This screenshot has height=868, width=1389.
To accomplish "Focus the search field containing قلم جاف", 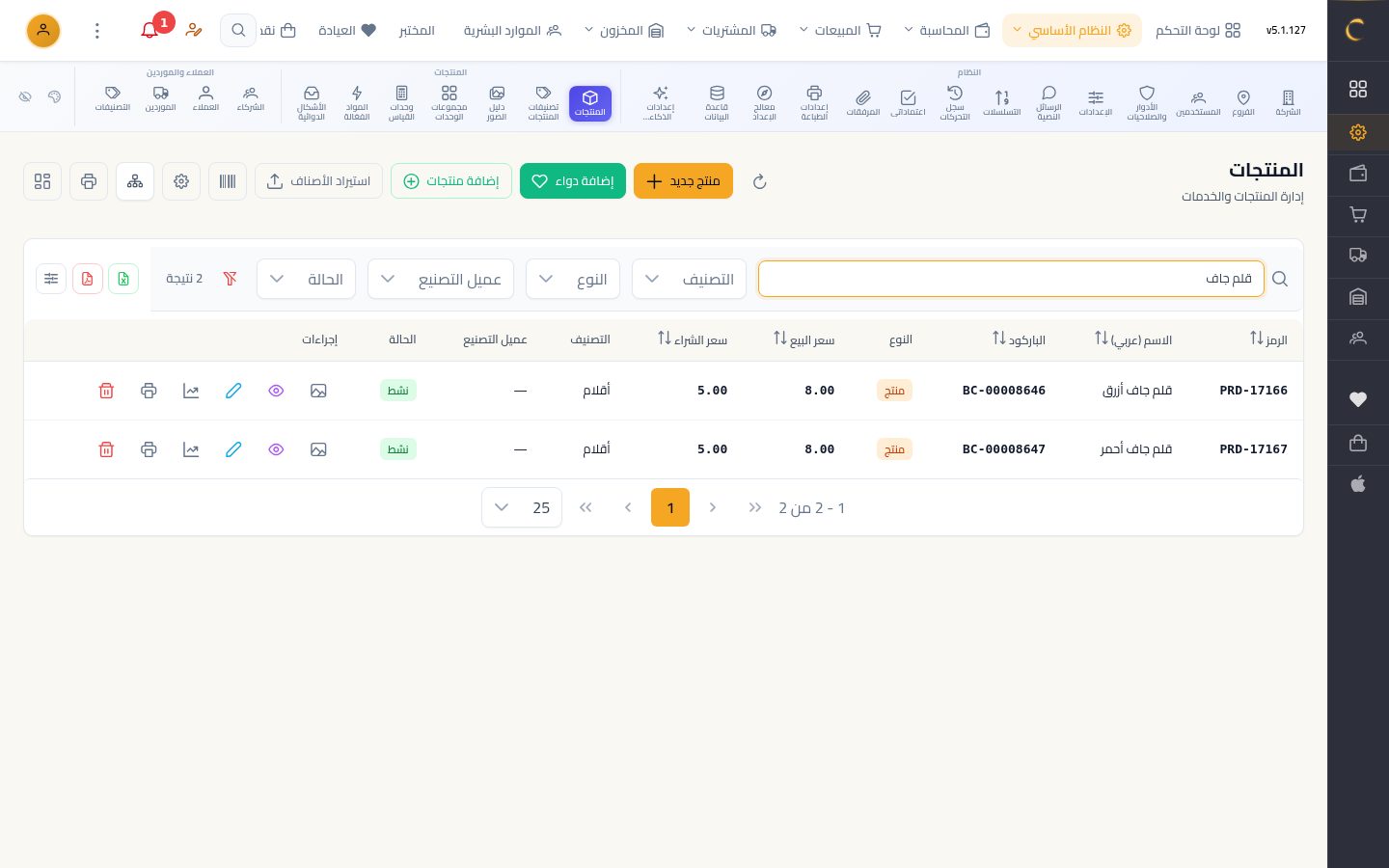I will 1011,279.
